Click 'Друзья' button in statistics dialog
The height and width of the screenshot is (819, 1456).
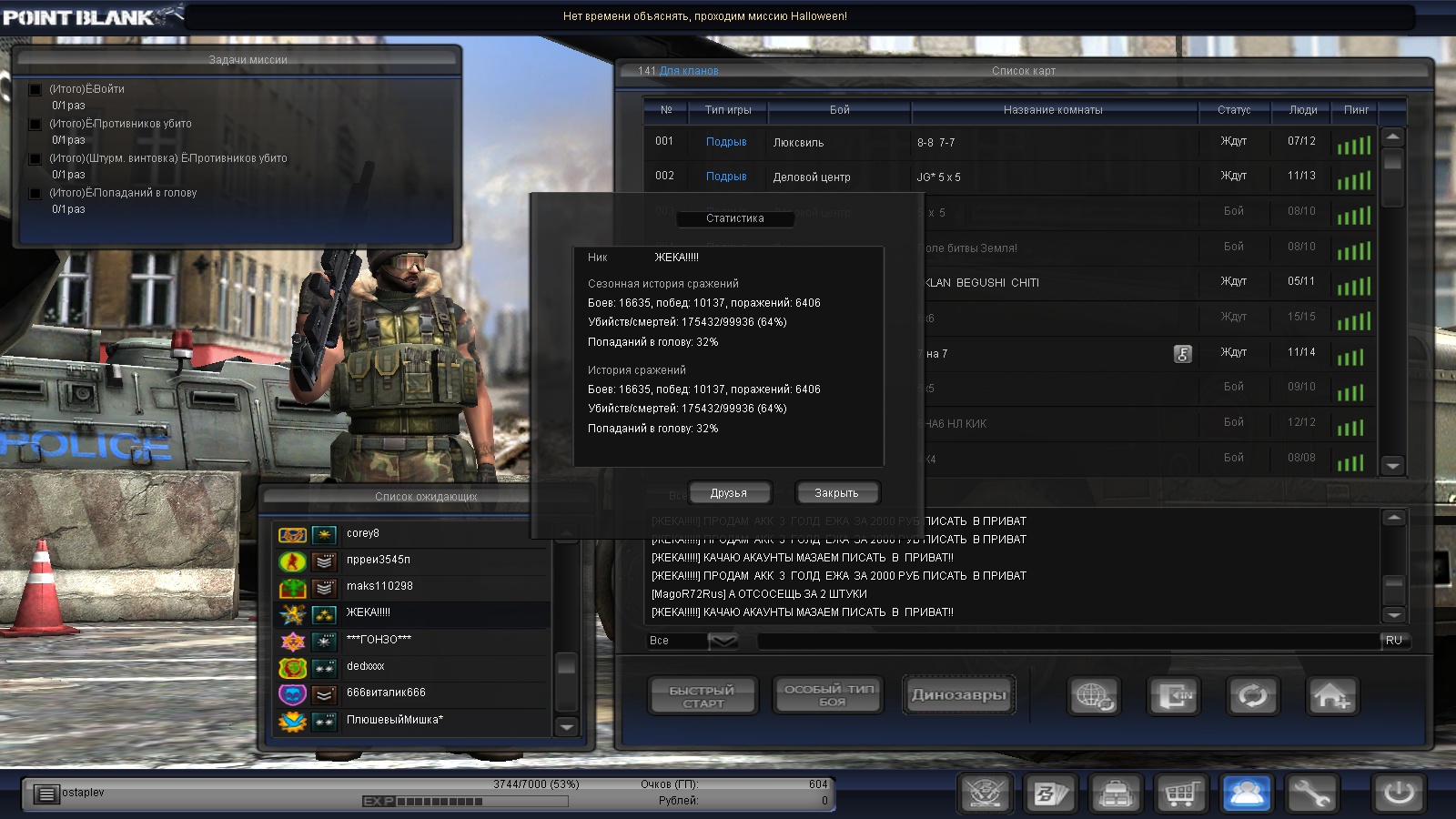point(729,493)
